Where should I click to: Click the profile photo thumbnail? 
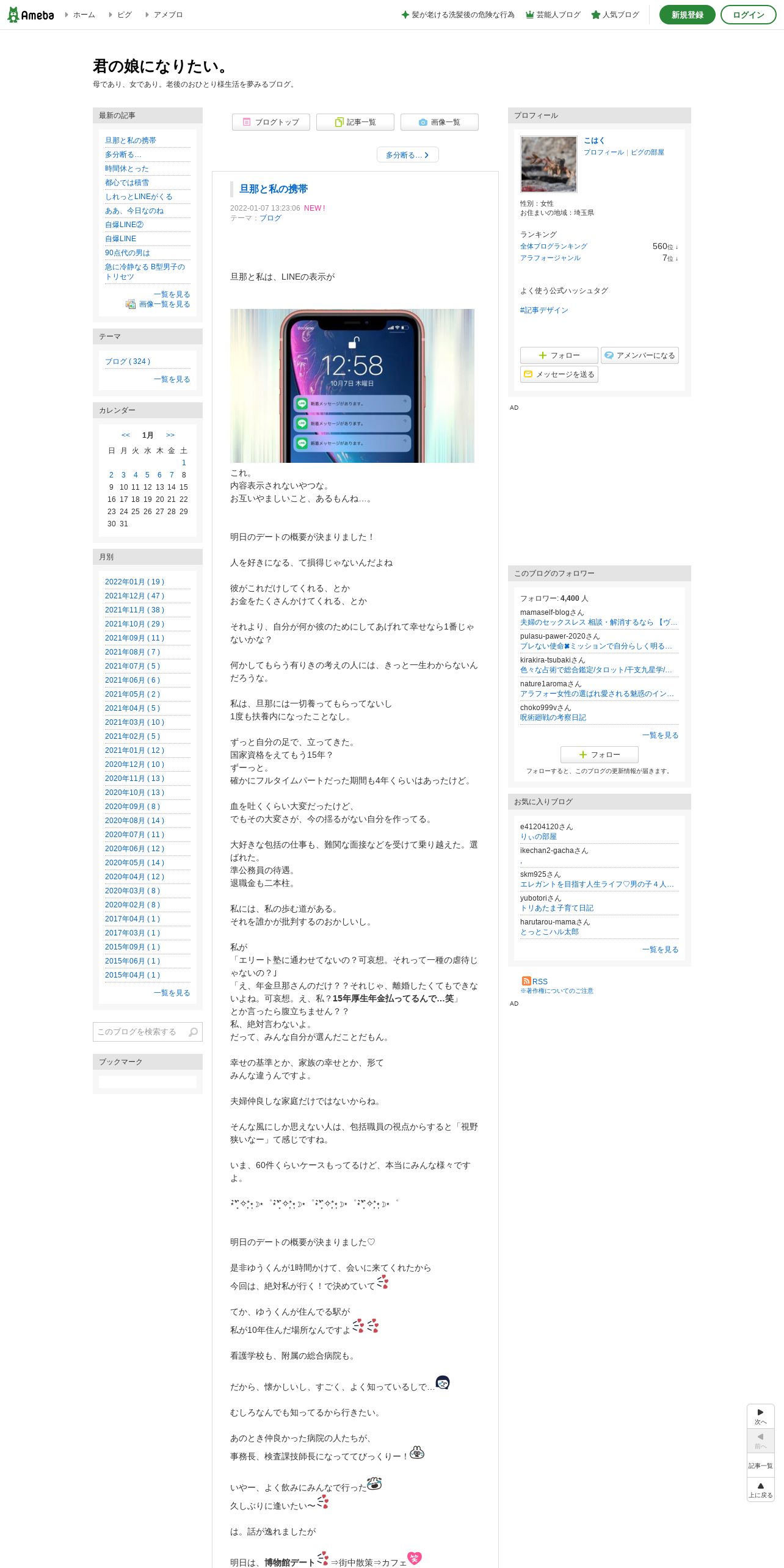tap(549, 164)
